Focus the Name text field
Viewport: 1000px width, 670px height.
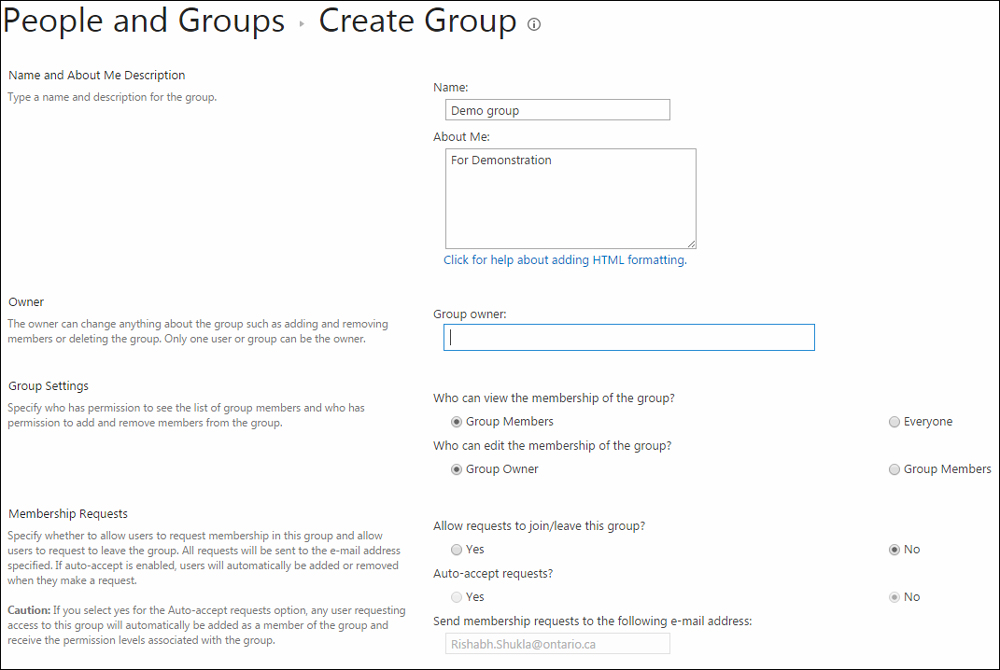click(557, 109)
